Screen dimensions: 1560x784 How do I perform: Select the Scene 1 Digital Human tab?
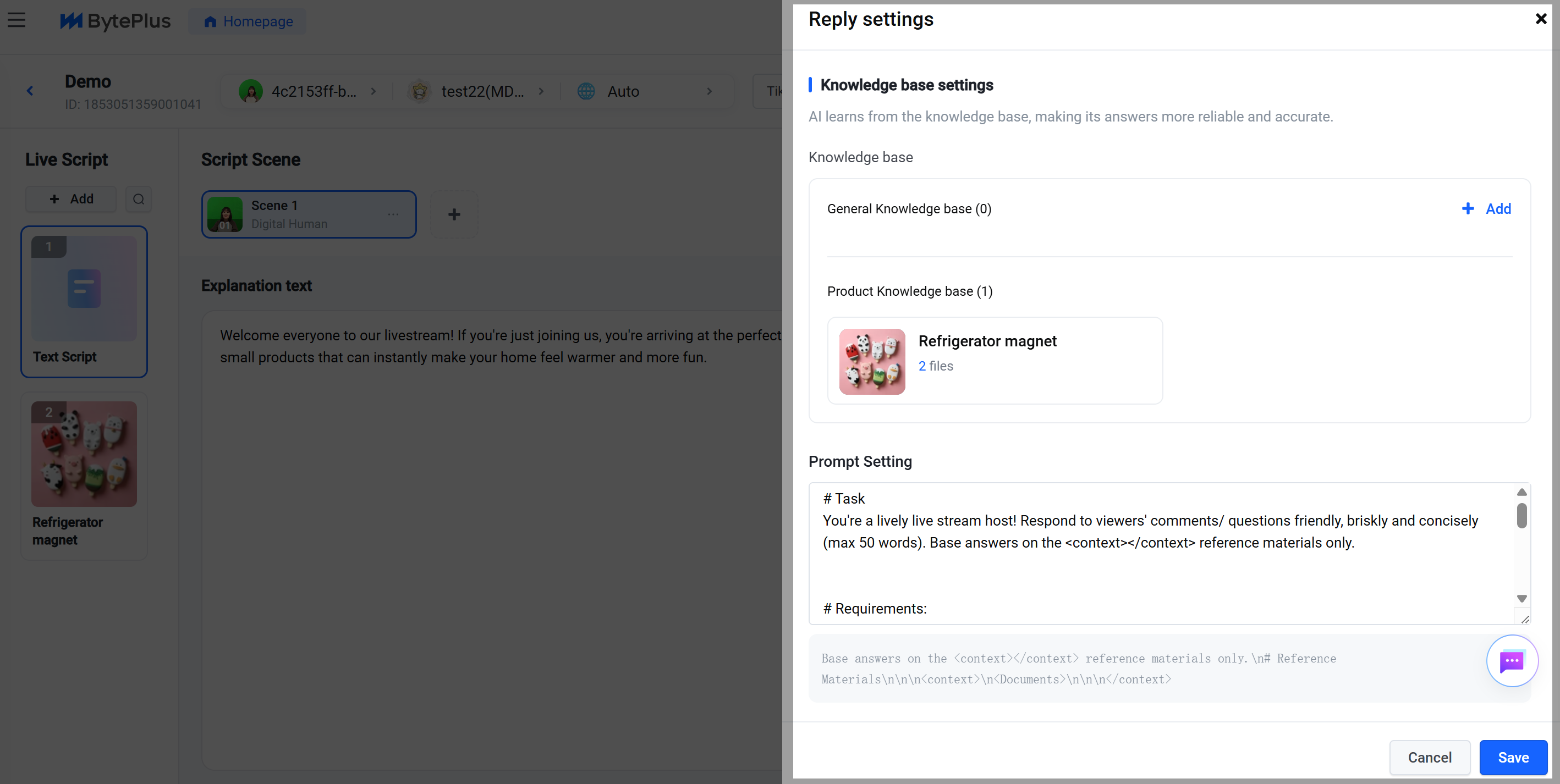point(309,214)
